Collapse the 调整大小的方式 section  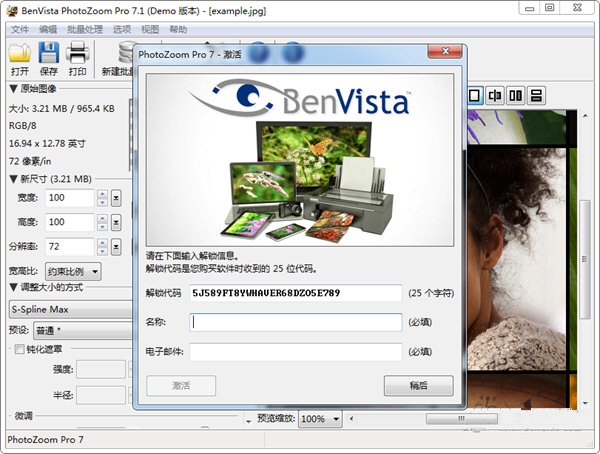pyautogui.click(x=13, y=287)
